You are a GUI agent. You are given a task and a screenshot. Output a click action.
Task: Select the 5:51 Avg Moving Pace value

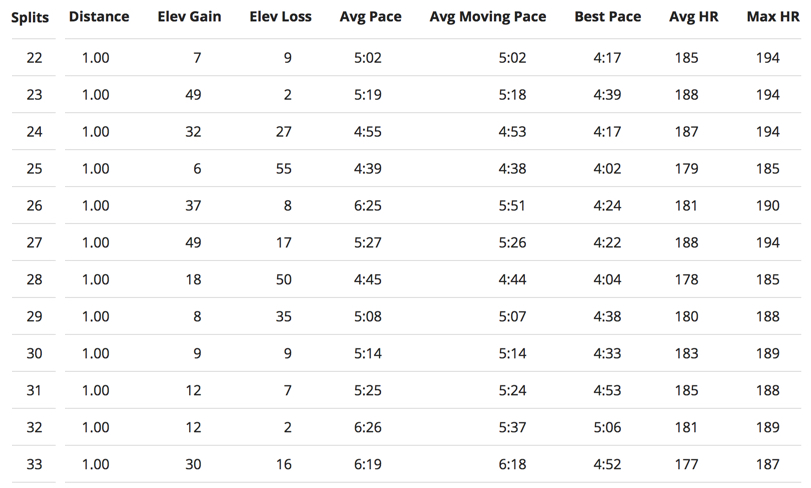[x=512, y=206]
